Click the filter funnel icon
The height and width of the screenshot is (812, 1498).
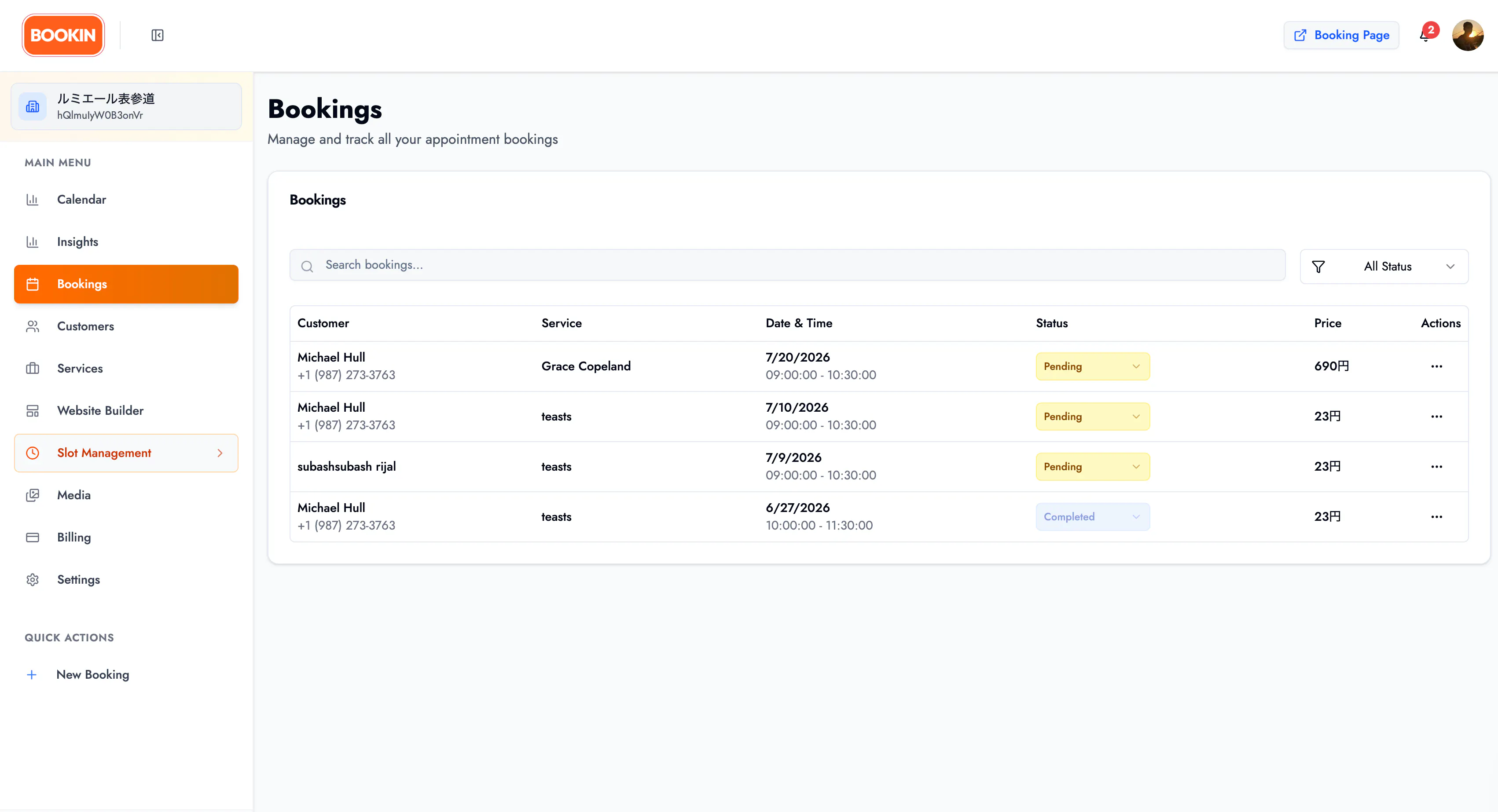coord(1318,267)
